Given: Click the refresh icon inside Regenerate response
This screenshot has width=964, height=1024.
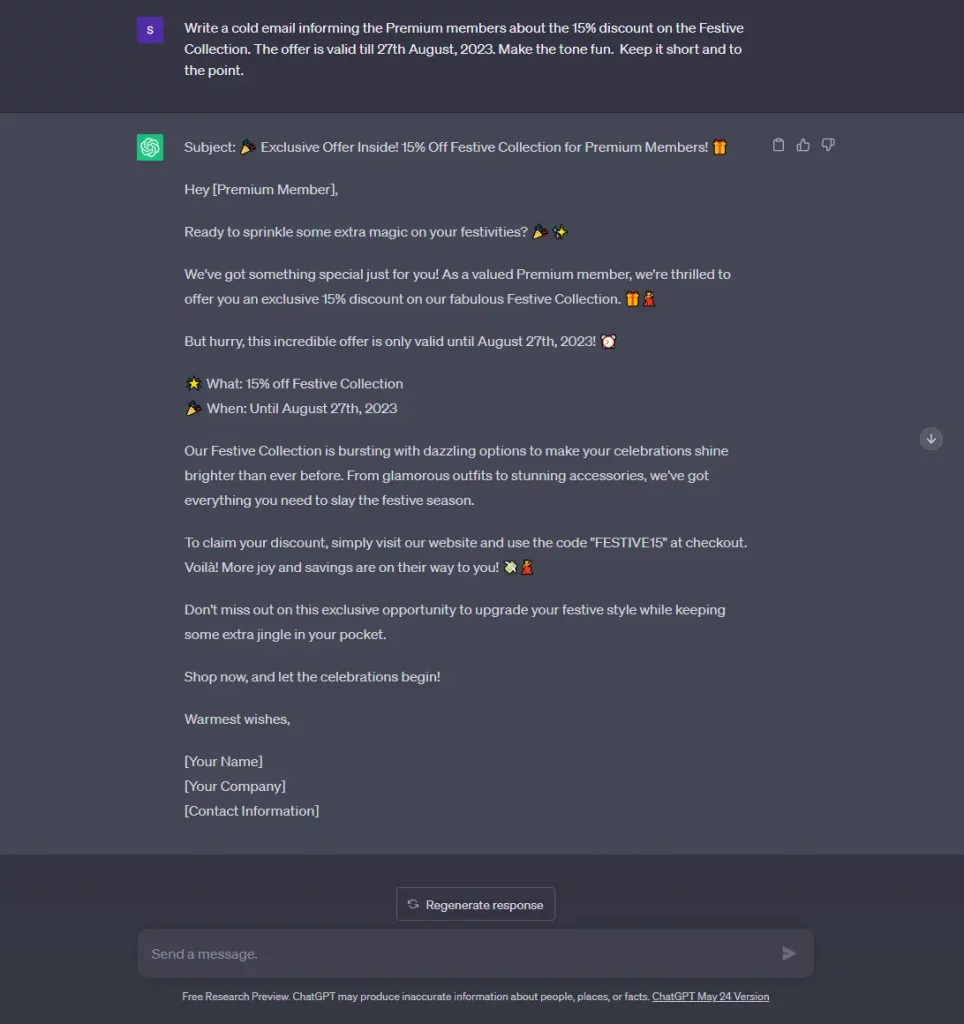Looking at the screenshot, I should click(413, 904).
